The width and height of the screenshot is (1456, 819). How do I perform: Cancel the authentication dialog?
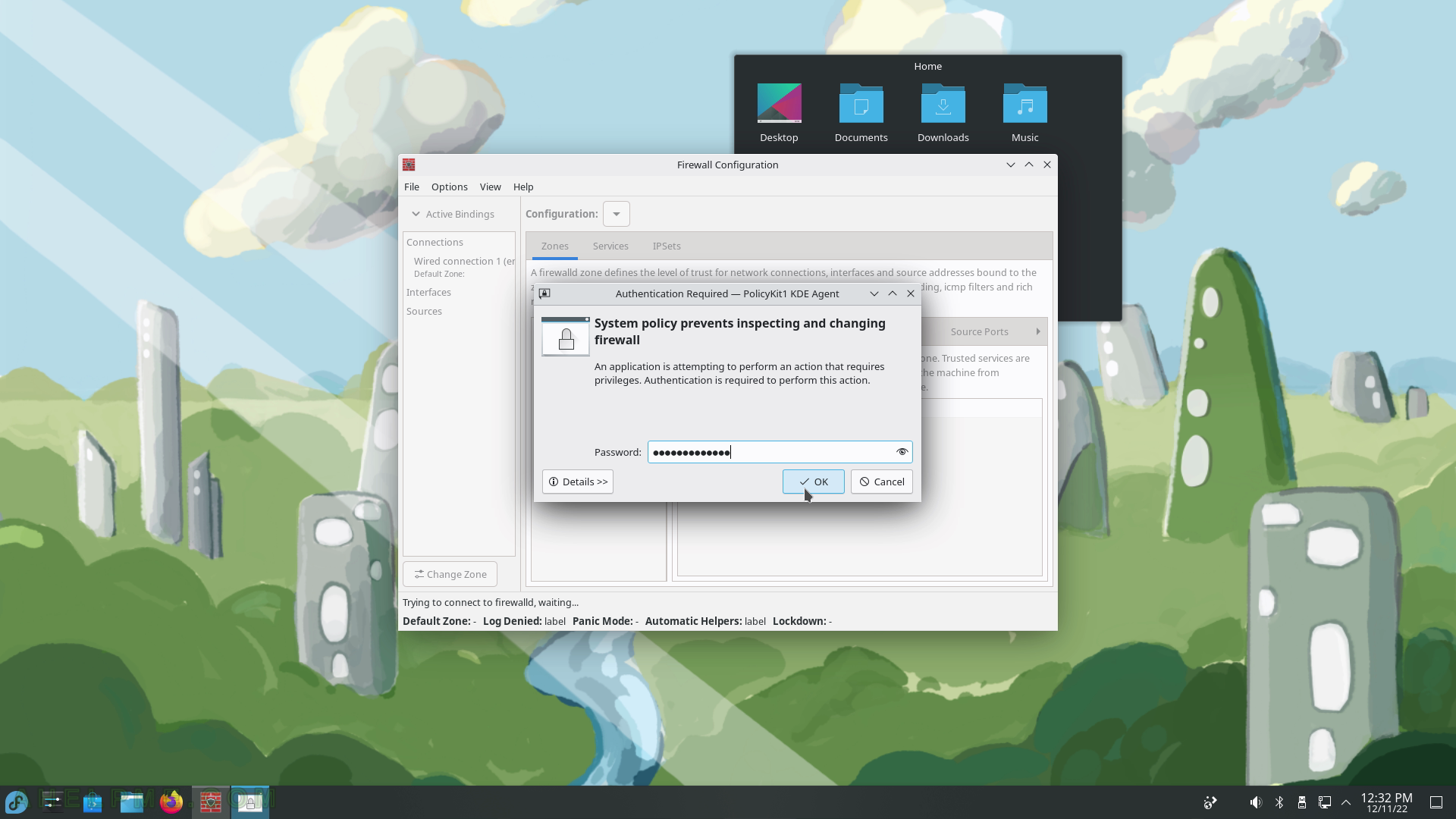[881, 482]
